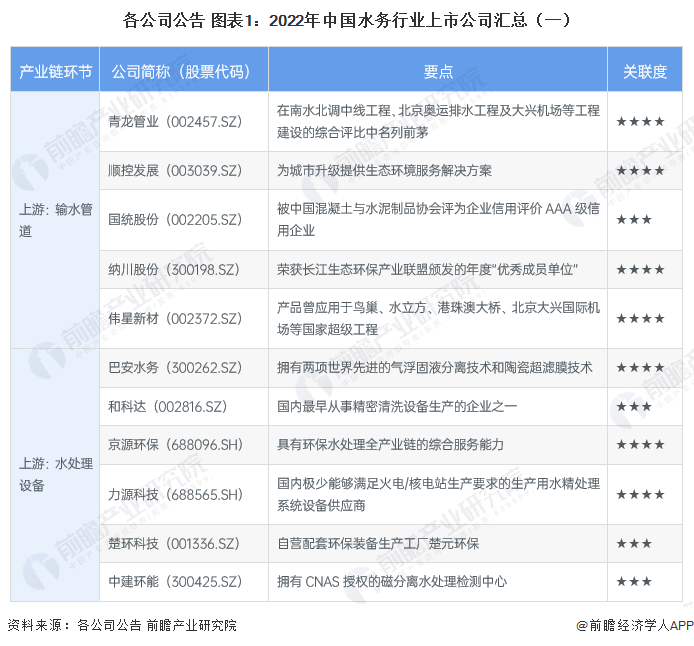Click the three-star rating for 国统股份
Image resolution: width=694 pixels, height=646 pixels.
634,220
